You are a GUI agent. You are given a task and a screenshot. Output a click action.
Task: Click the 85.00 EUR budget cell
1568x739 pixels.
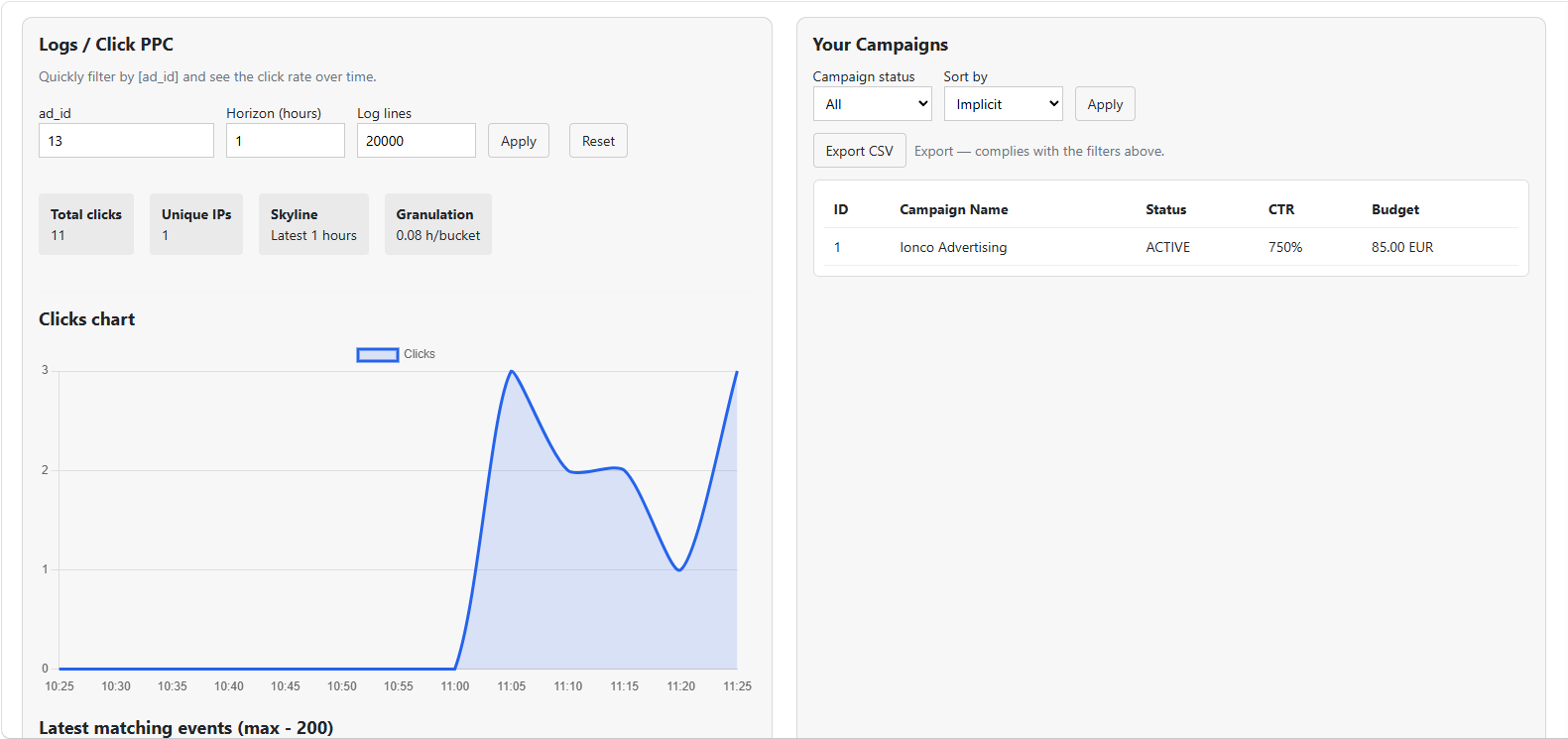1402,247
